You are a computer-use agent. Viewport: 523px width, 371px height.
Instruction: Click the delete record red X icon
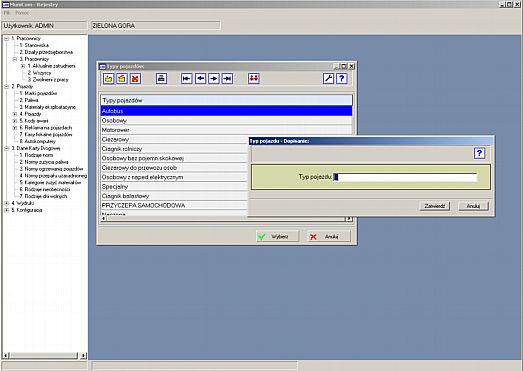(x=135, y=79)
